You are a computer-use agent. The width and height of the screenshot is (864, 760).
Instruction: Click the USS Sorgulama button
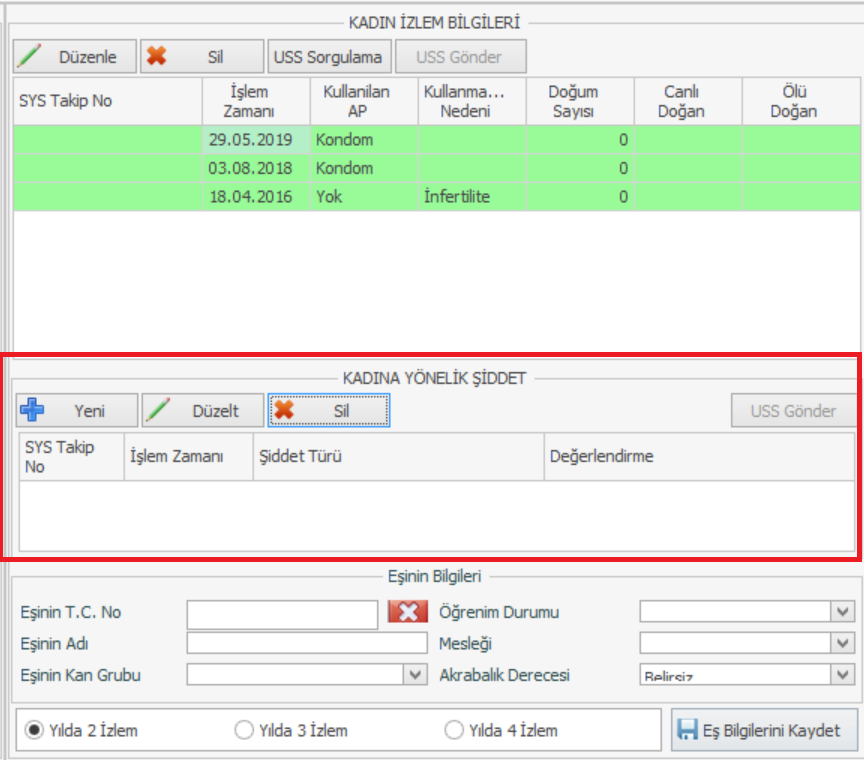(328, 57)
